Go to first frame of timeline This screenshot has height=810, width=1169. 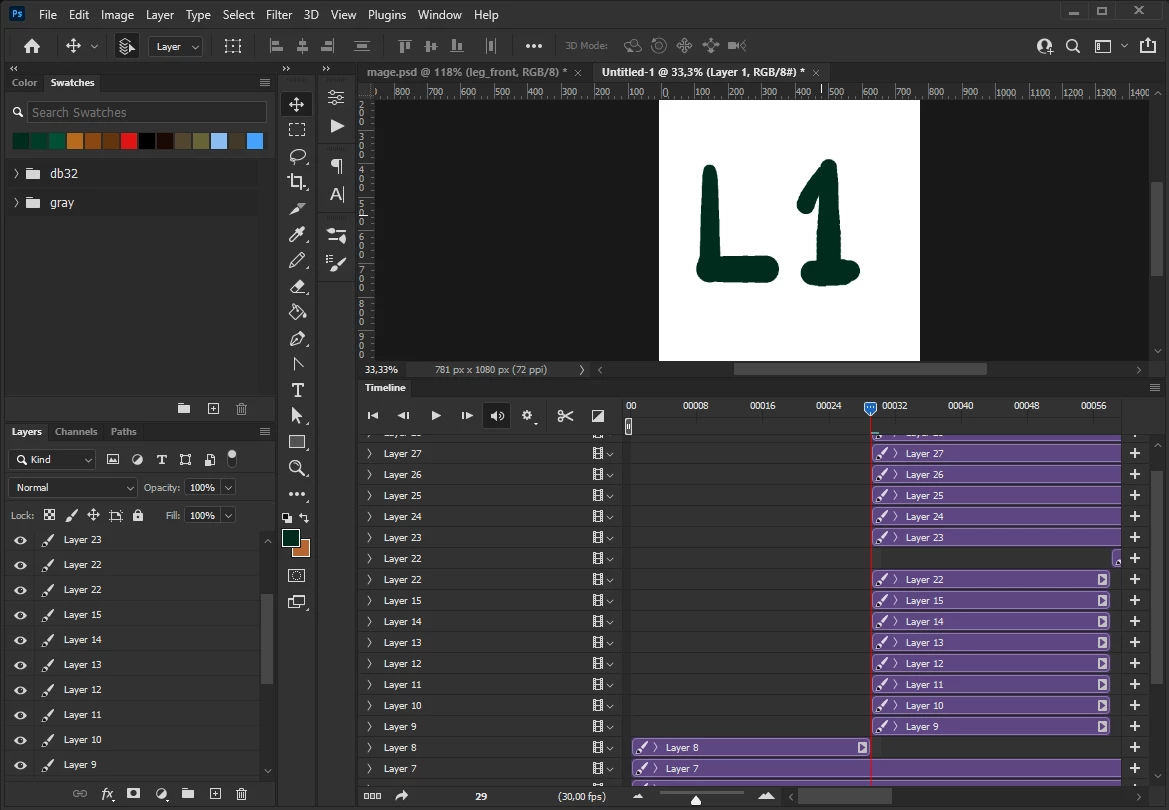click(x=373, y=415)
